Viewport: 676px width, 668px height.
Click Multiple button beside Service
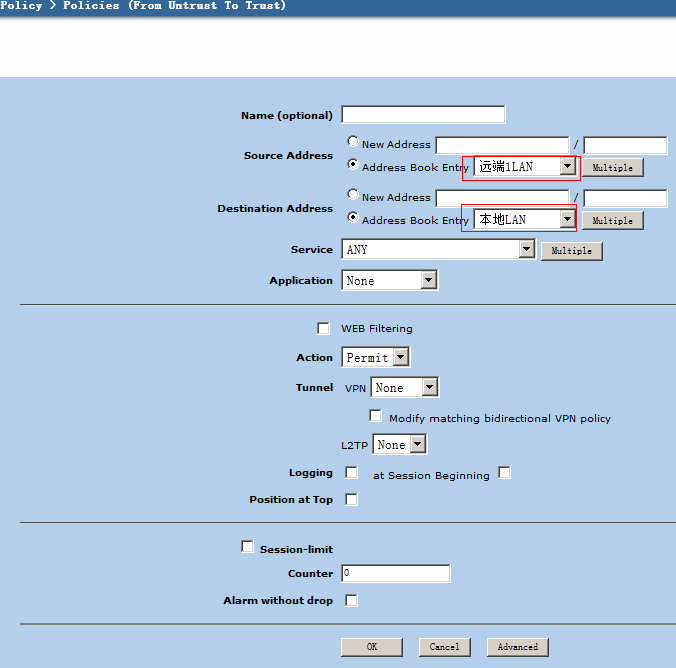571,251
